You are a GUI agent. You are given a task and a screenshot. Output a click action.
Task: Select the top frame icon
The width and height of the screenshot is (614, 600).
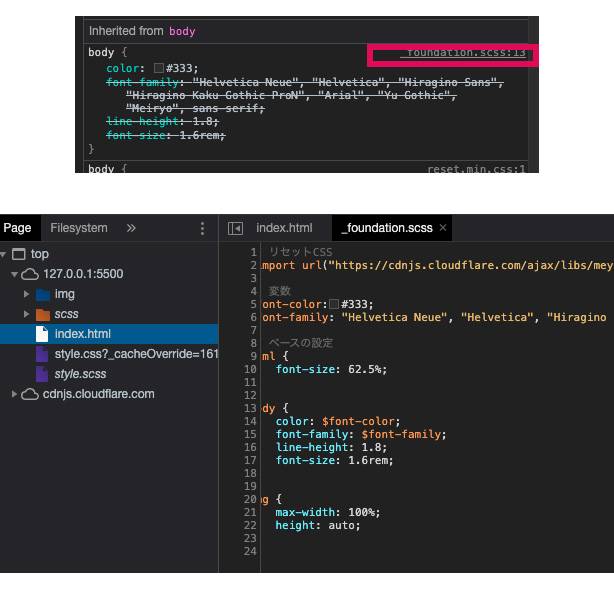click(x=18, y=254)
